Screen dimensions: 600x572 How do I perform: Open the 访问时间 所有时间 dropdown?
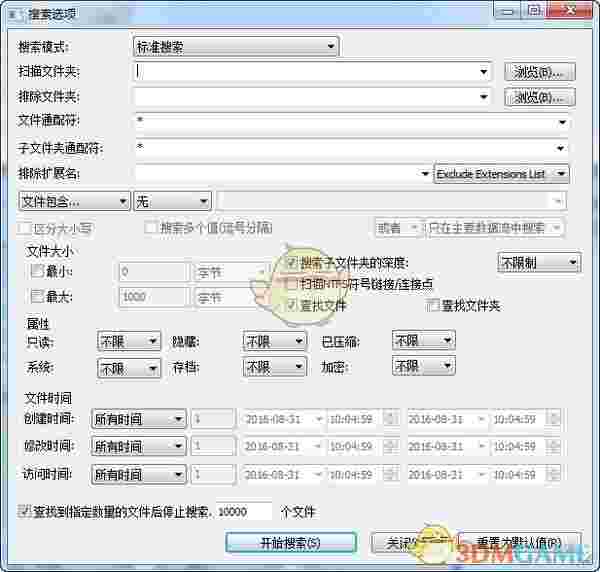[x=139, y=475]
